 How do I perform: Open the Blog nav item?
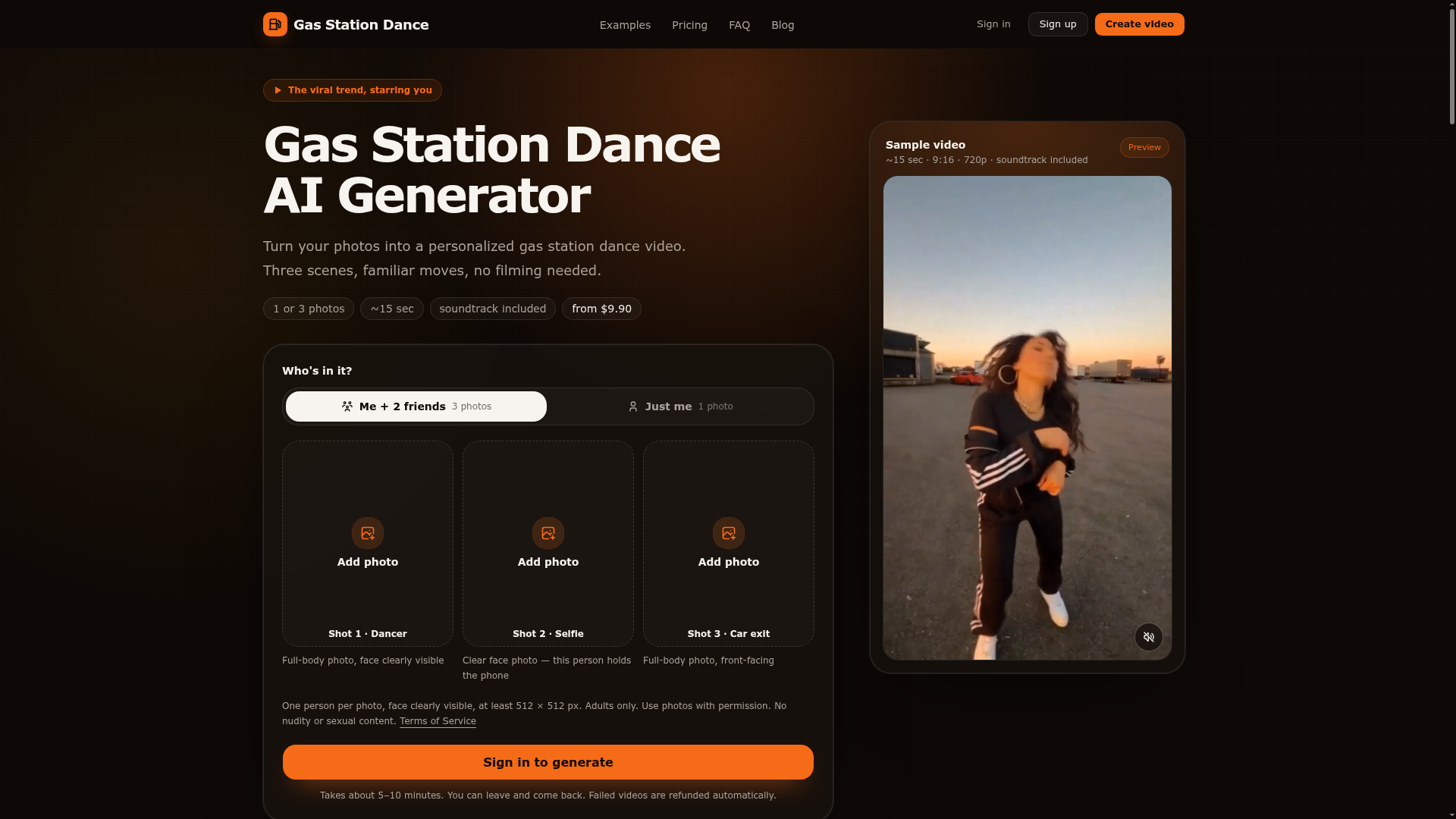[783, 25]
